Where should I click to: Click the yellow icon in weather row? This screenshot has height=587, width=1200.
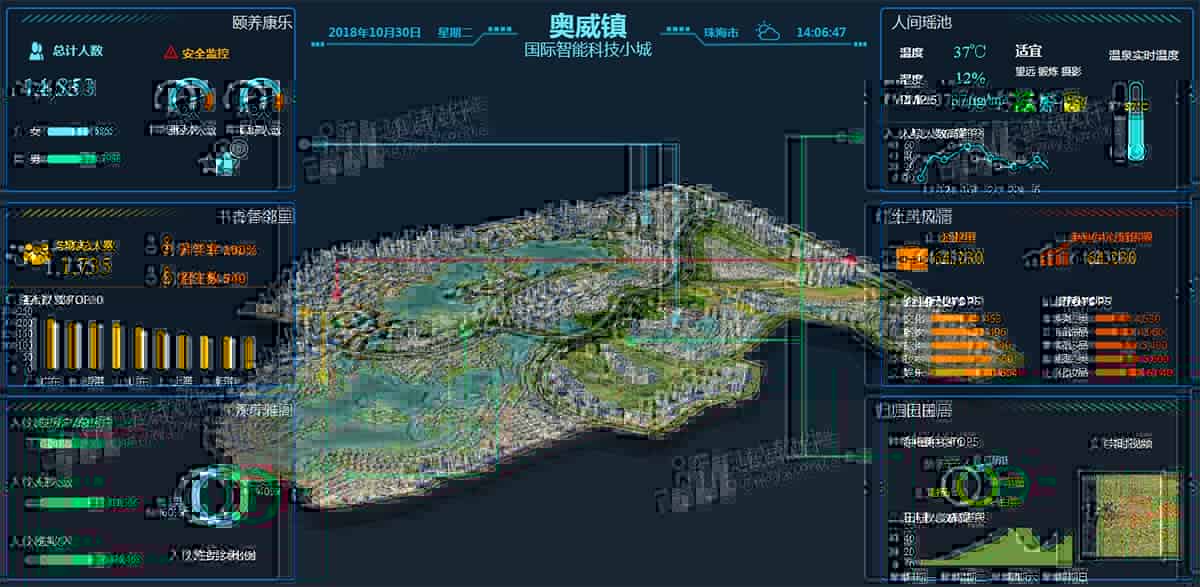click(x=1073, y=101)
